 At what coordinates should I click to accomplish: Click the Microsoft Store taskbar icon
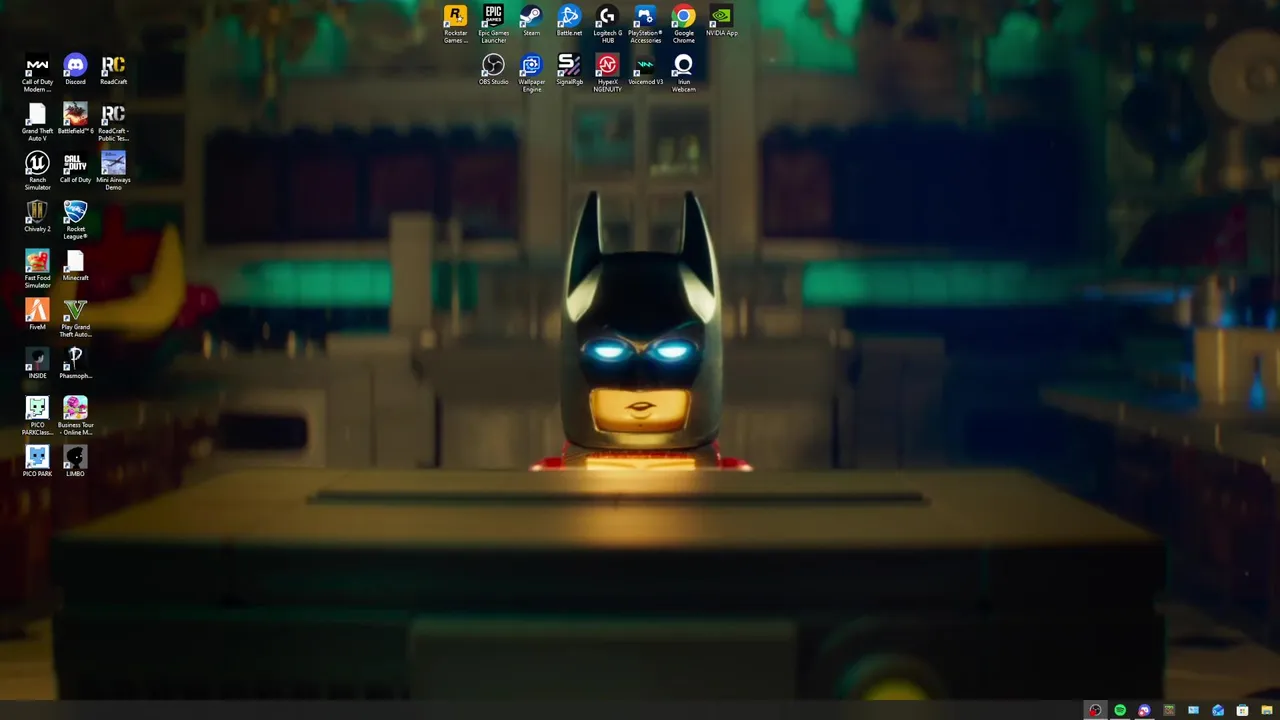pos(1242,710)
